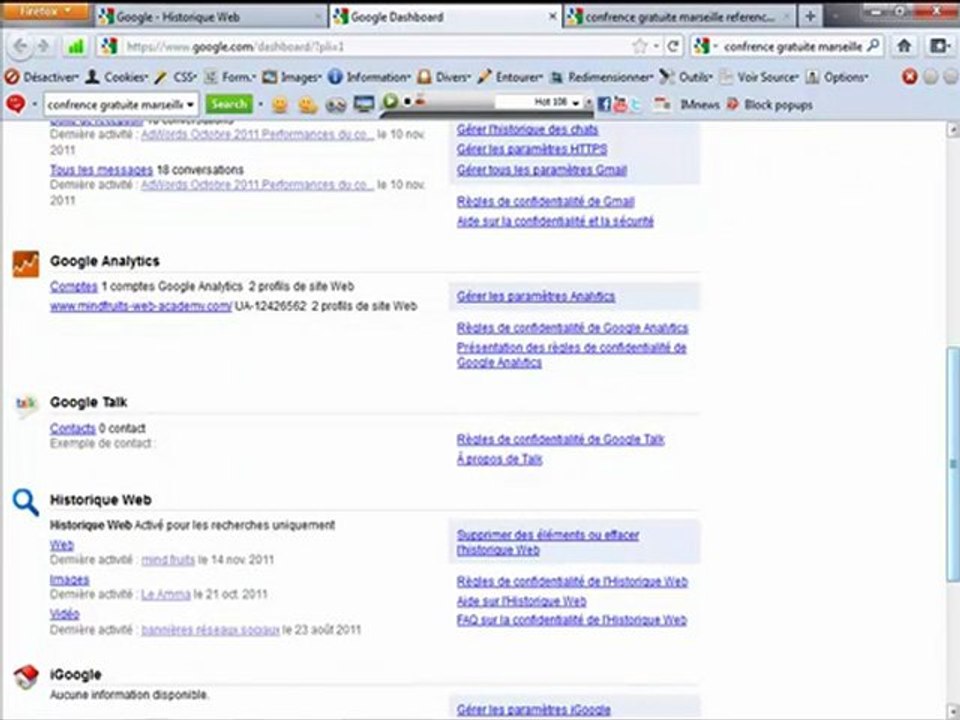Bookmark page with the star icon
Screen dimensions: 960x720
point(640,47)
